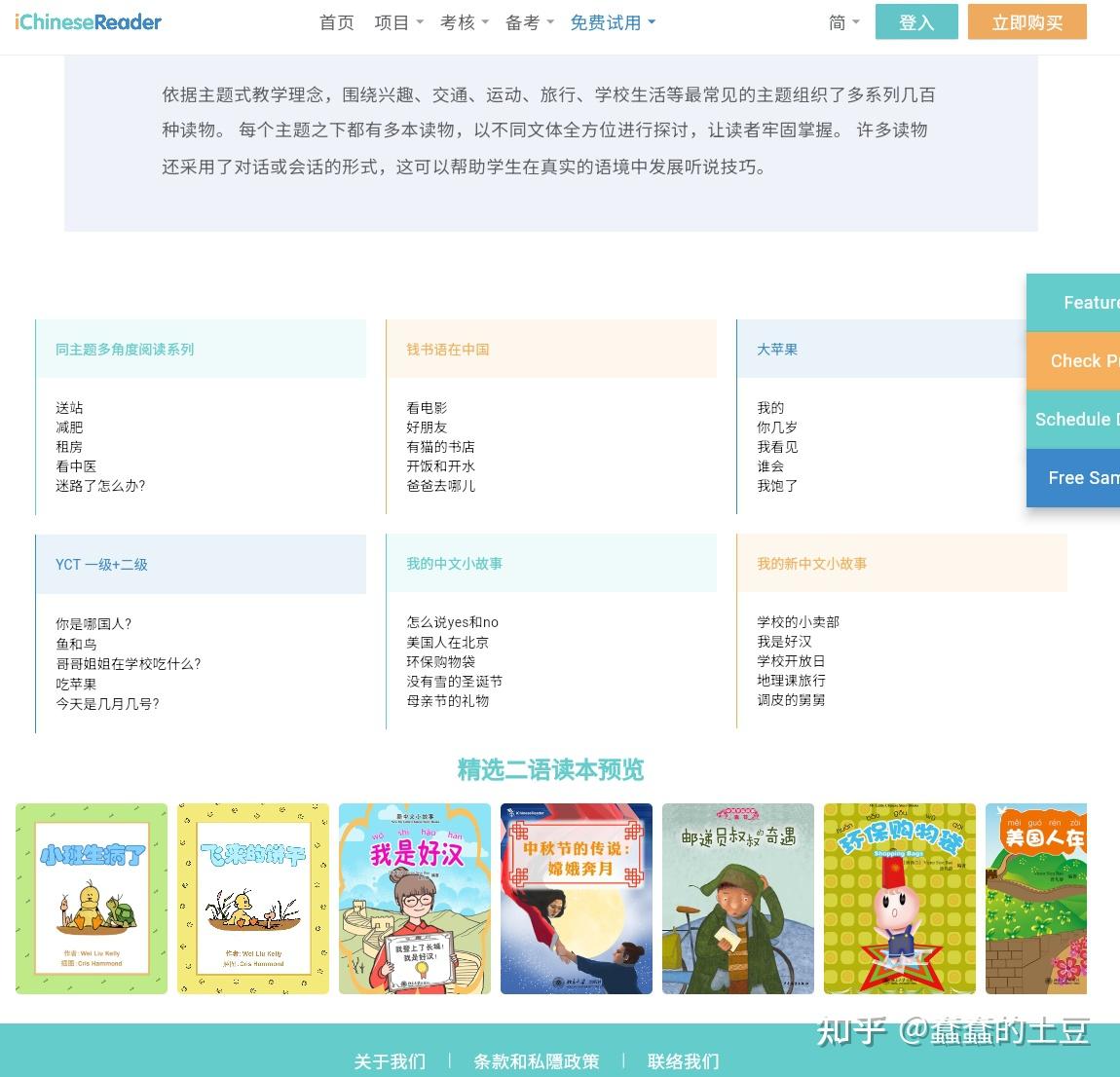
Task: Open the 关于我们 footer link
Action: click(390, 1061)
